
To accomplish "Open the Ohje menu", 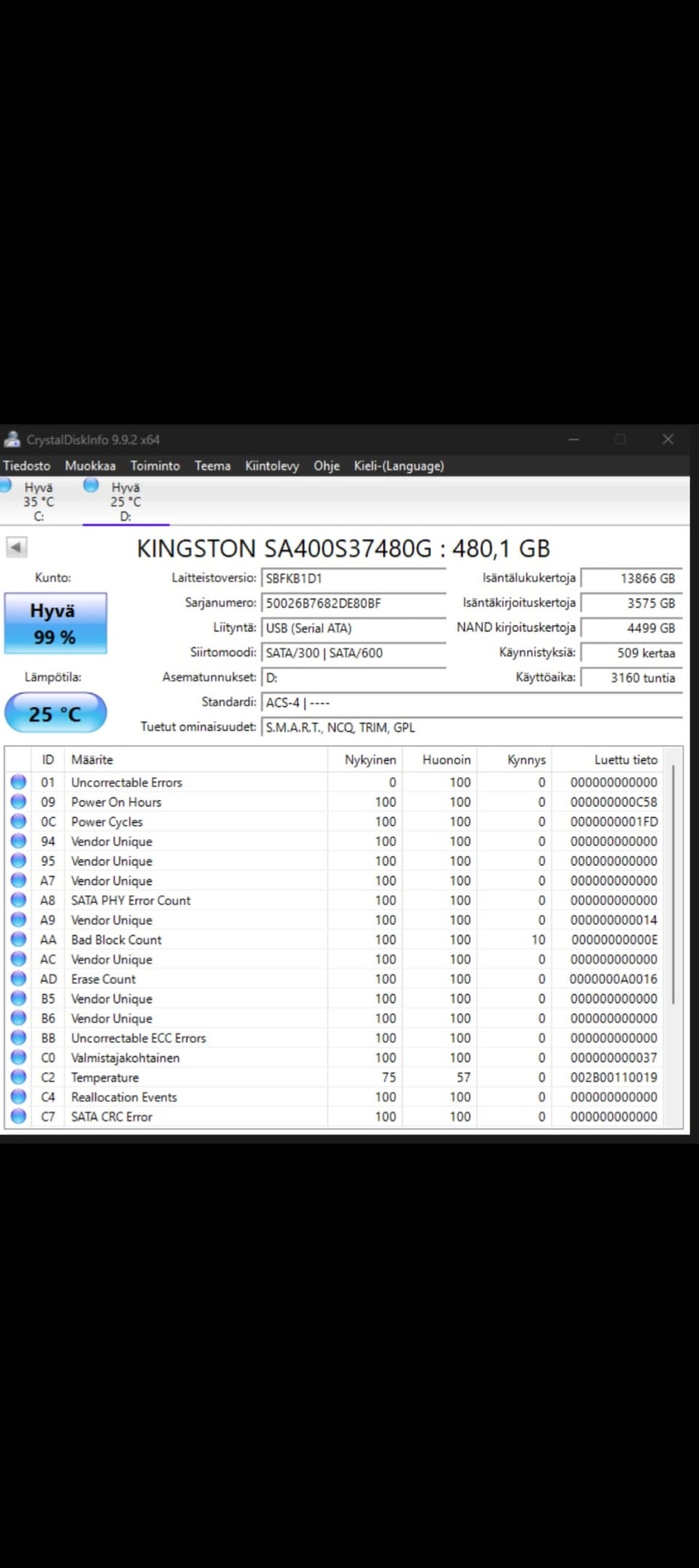I will pos(327,466).
